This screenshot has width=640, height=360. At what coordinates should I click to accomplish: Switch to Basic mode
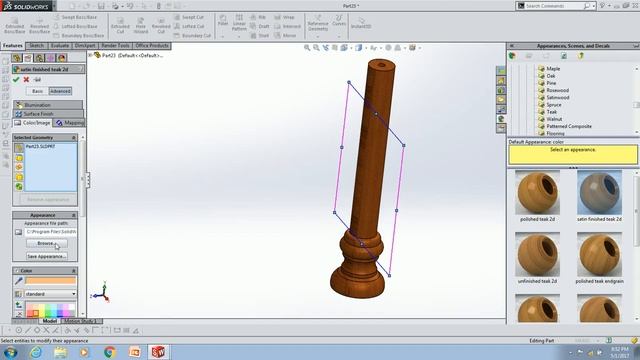pyautogui.click(x=37, y=91)
